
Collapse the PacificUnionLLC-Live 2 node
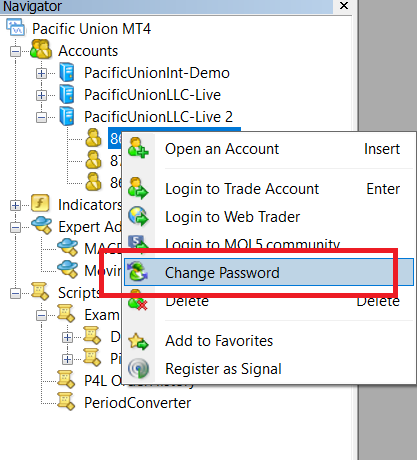41,117
